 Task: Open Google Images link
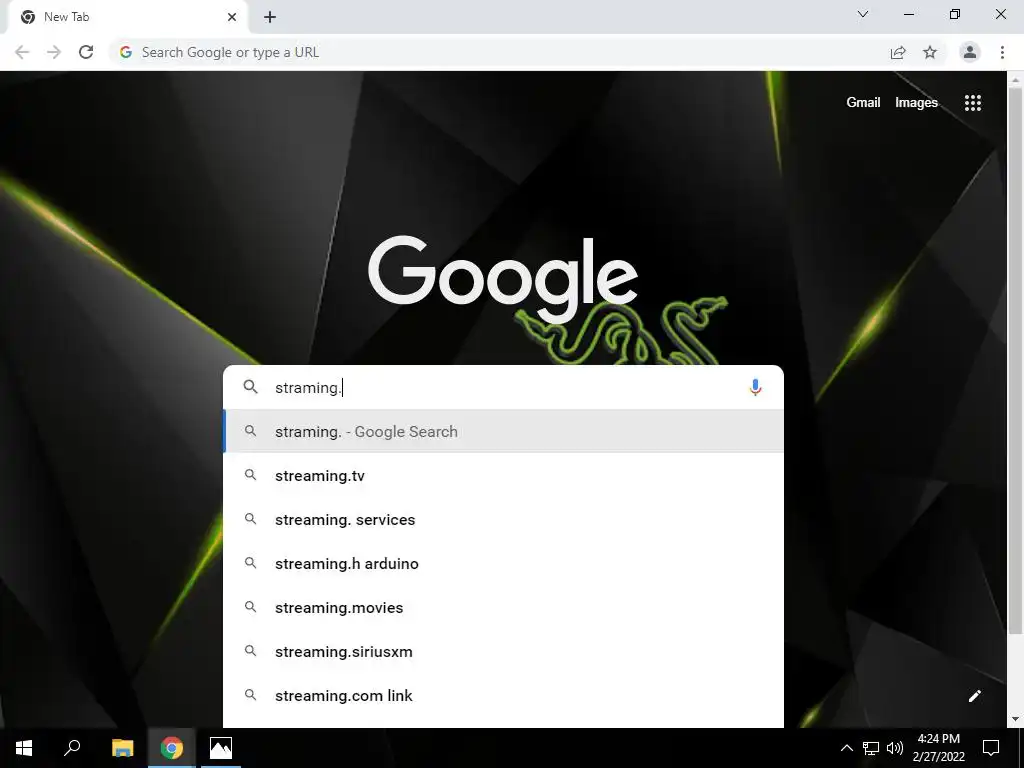[916, 103]
